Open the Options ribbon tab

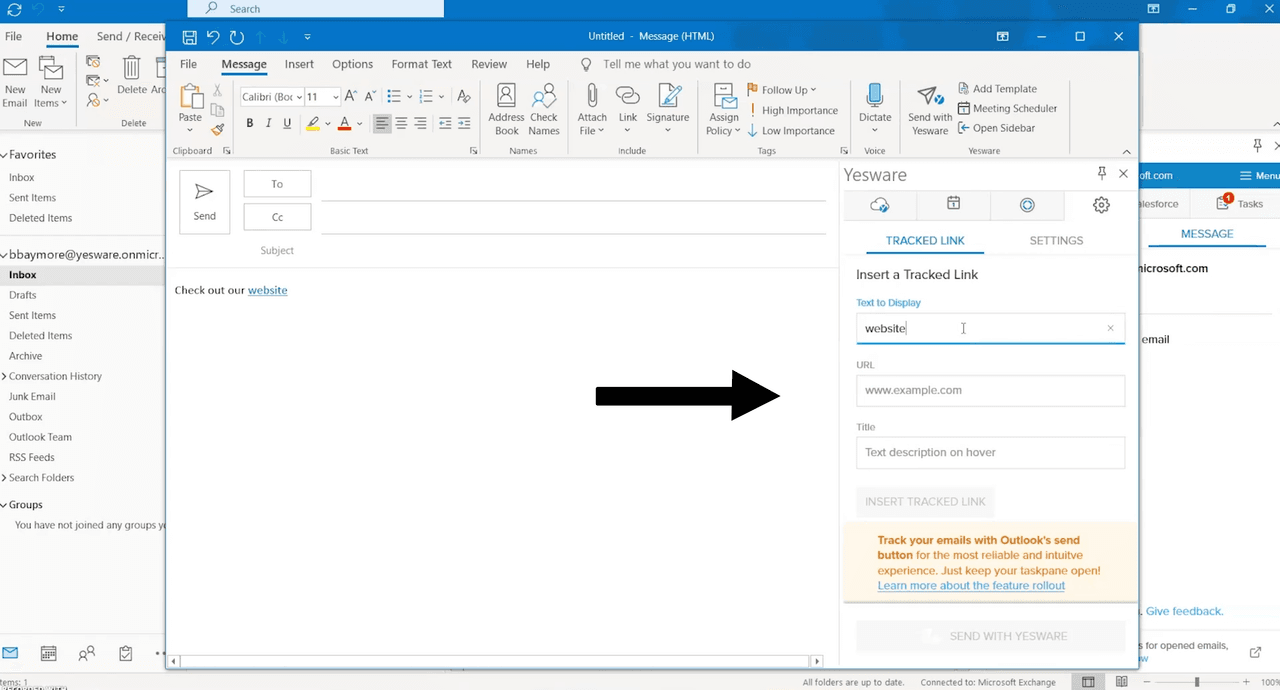click(x=352, y=64)
